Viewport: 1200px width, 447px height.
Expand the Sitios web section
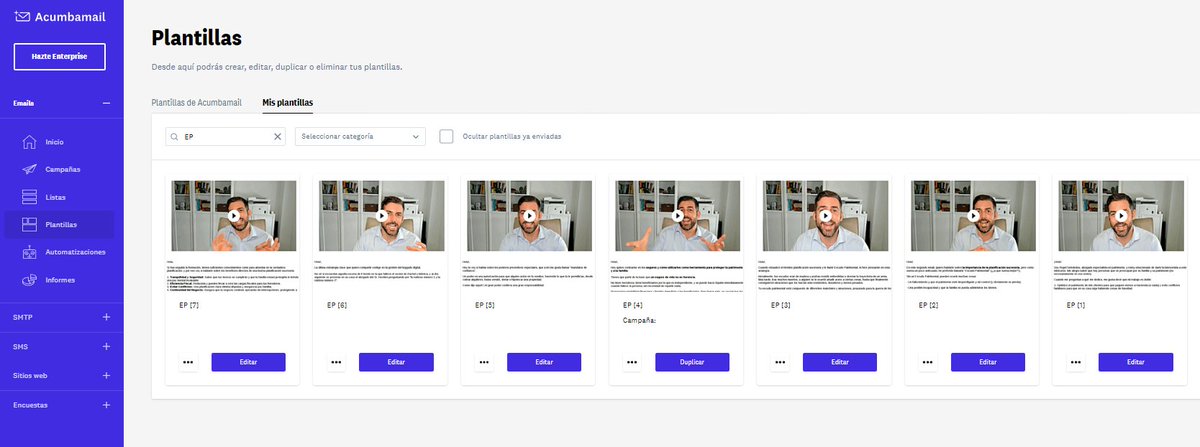pos(106,376)
